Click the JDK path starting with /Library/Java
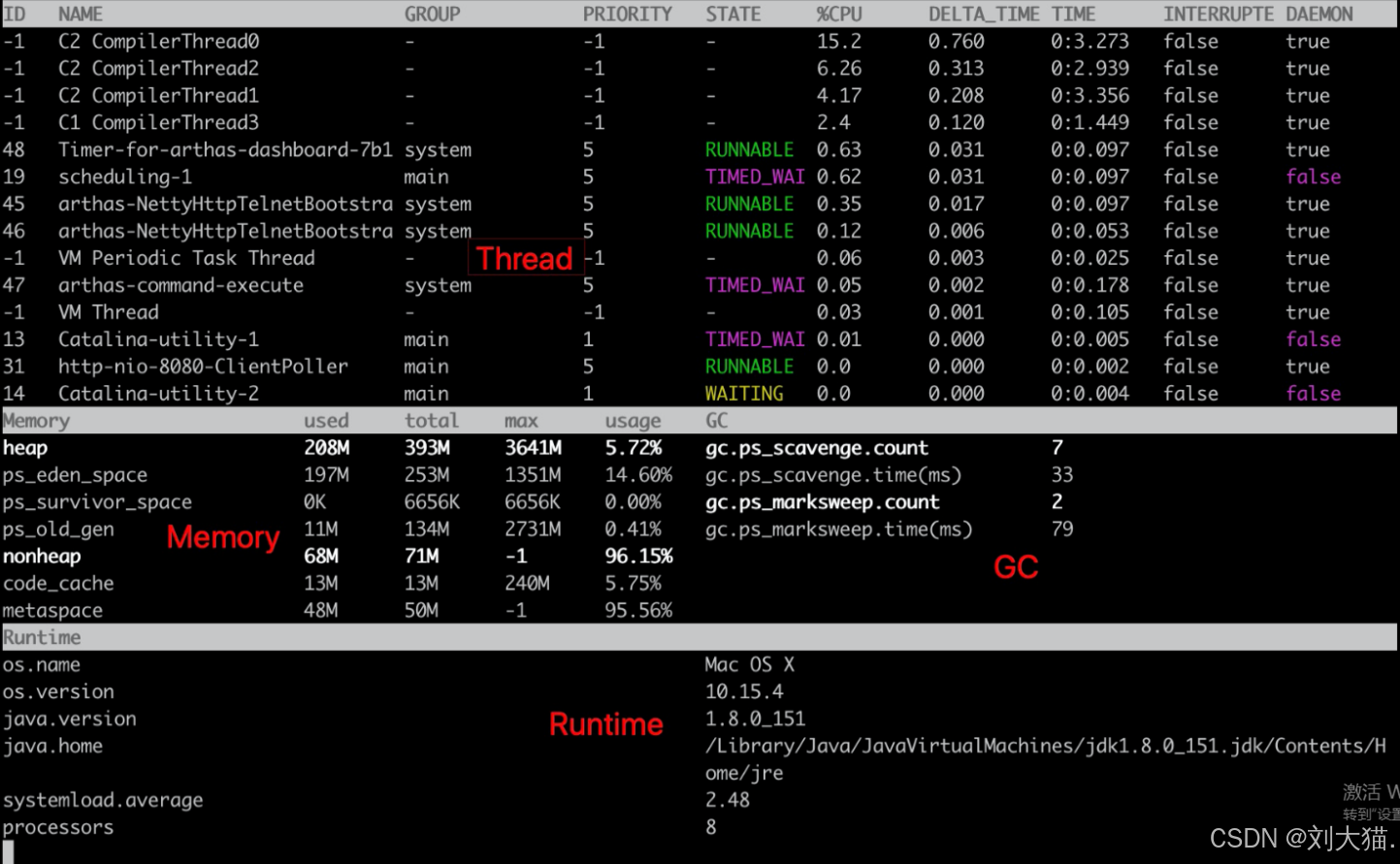1400x864 pixels. click(x=1046, y=760)
